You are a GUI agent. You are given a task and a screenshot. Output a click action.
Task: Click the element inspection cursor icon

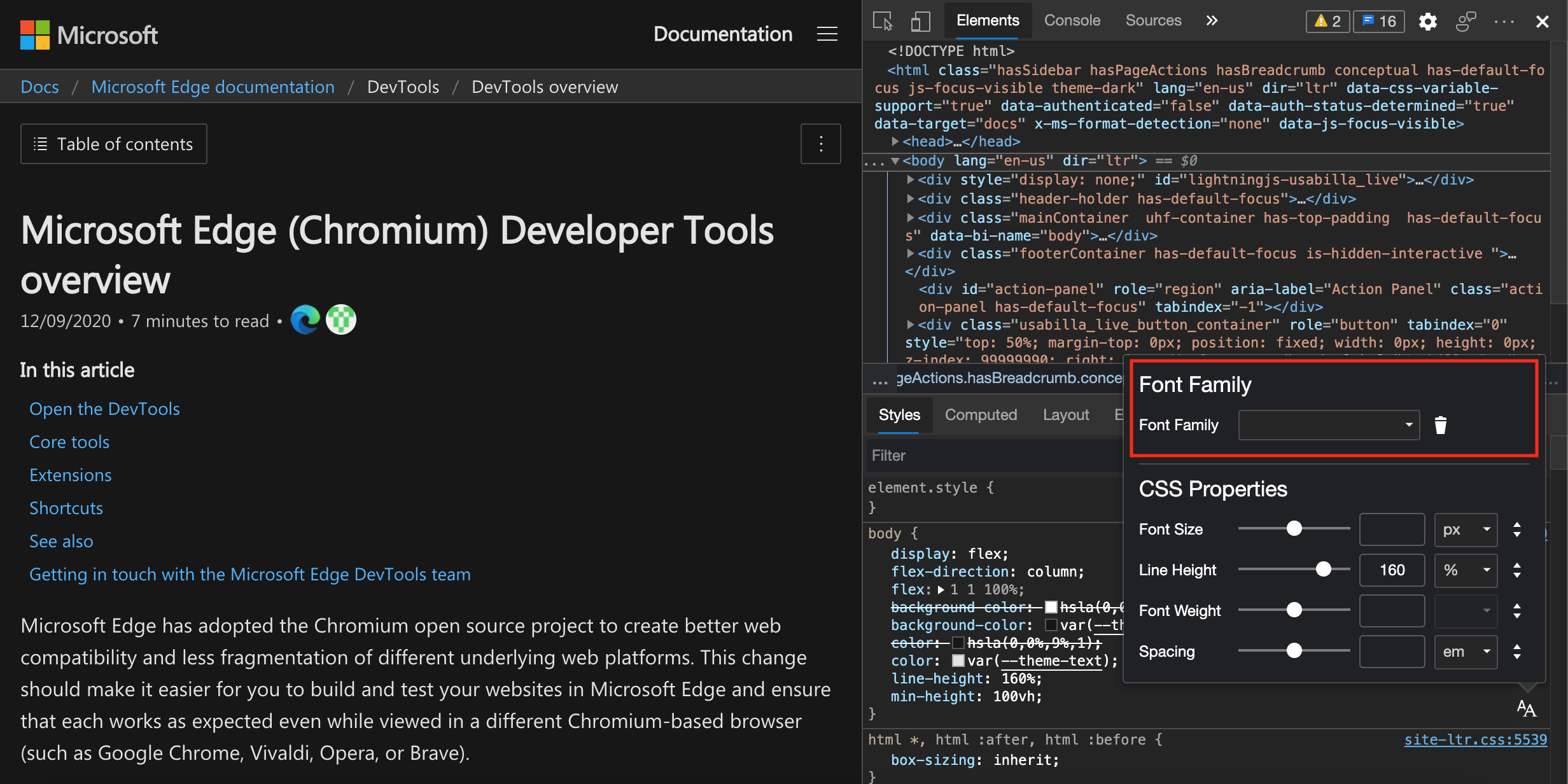click(x=885, y=18)
